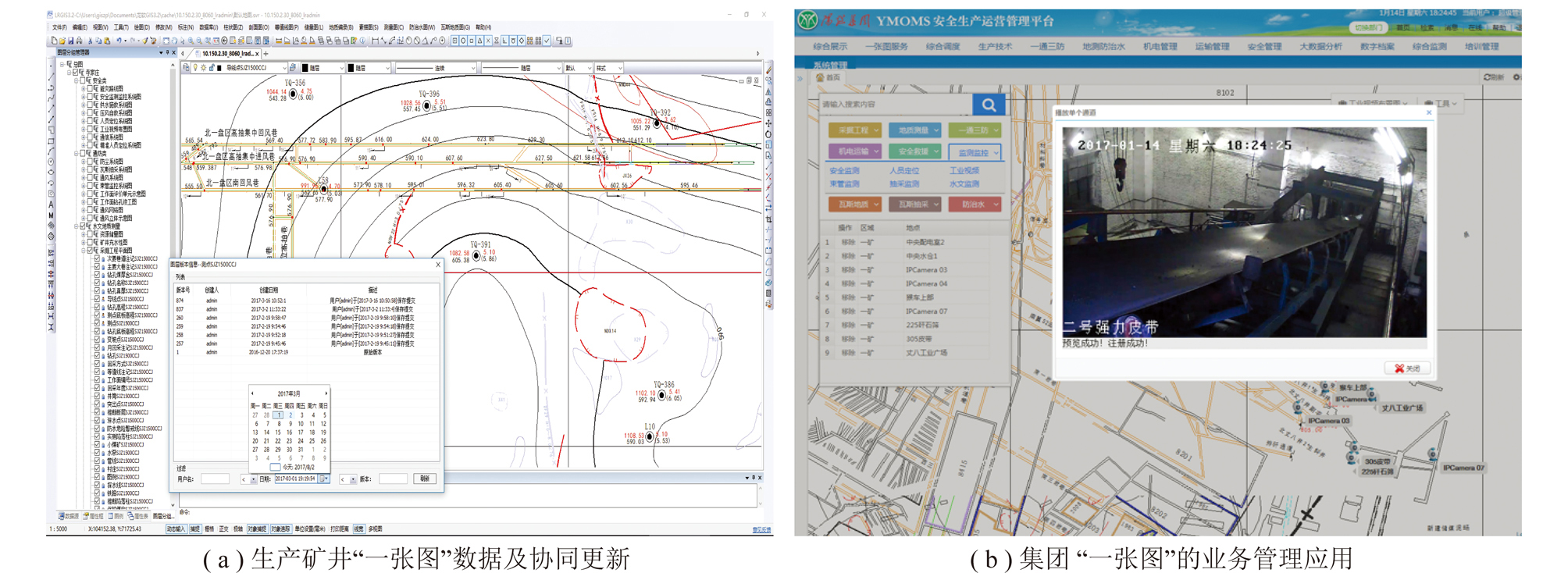Toggle the 测点SJZ1500CCJ layer checkbox
The width and height of the screenshot is (1568, 573).
97,323
